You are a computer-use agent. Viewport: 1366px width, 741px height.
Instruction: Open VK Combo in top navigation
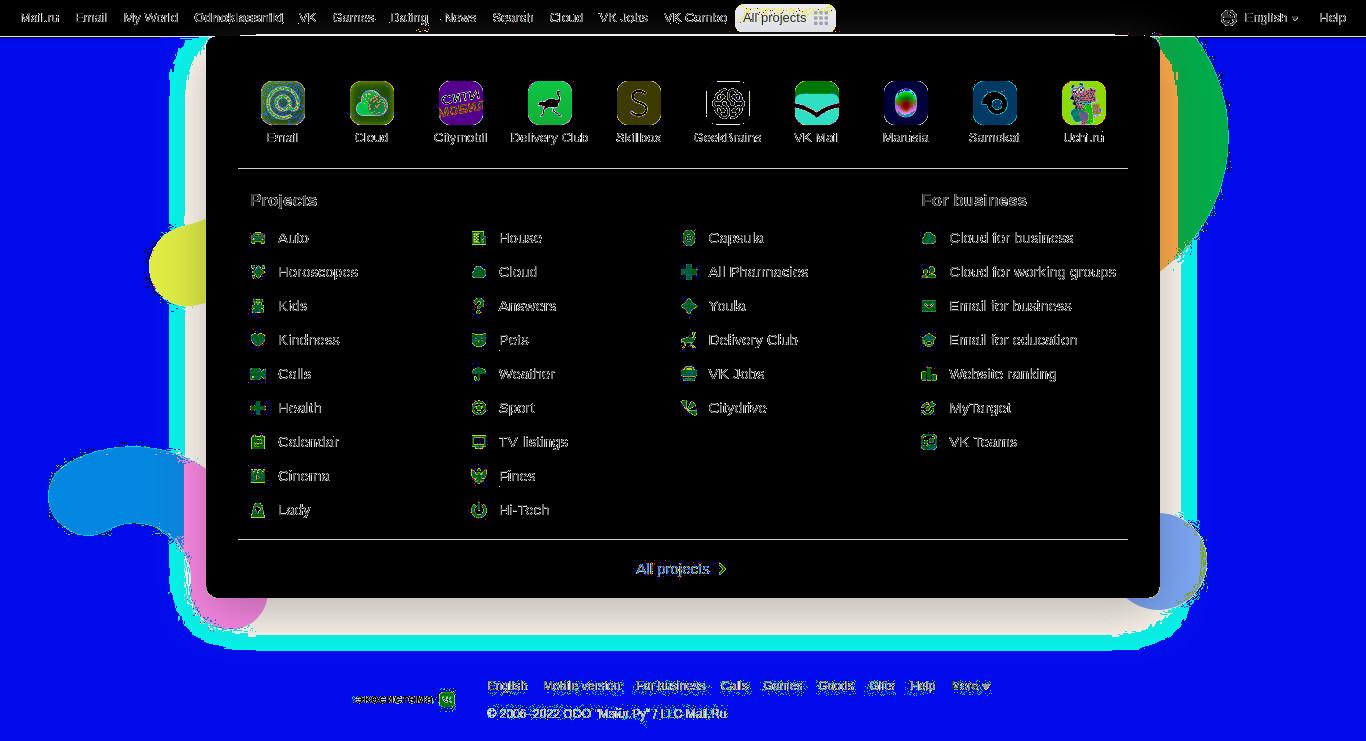[x=695, y=18]
